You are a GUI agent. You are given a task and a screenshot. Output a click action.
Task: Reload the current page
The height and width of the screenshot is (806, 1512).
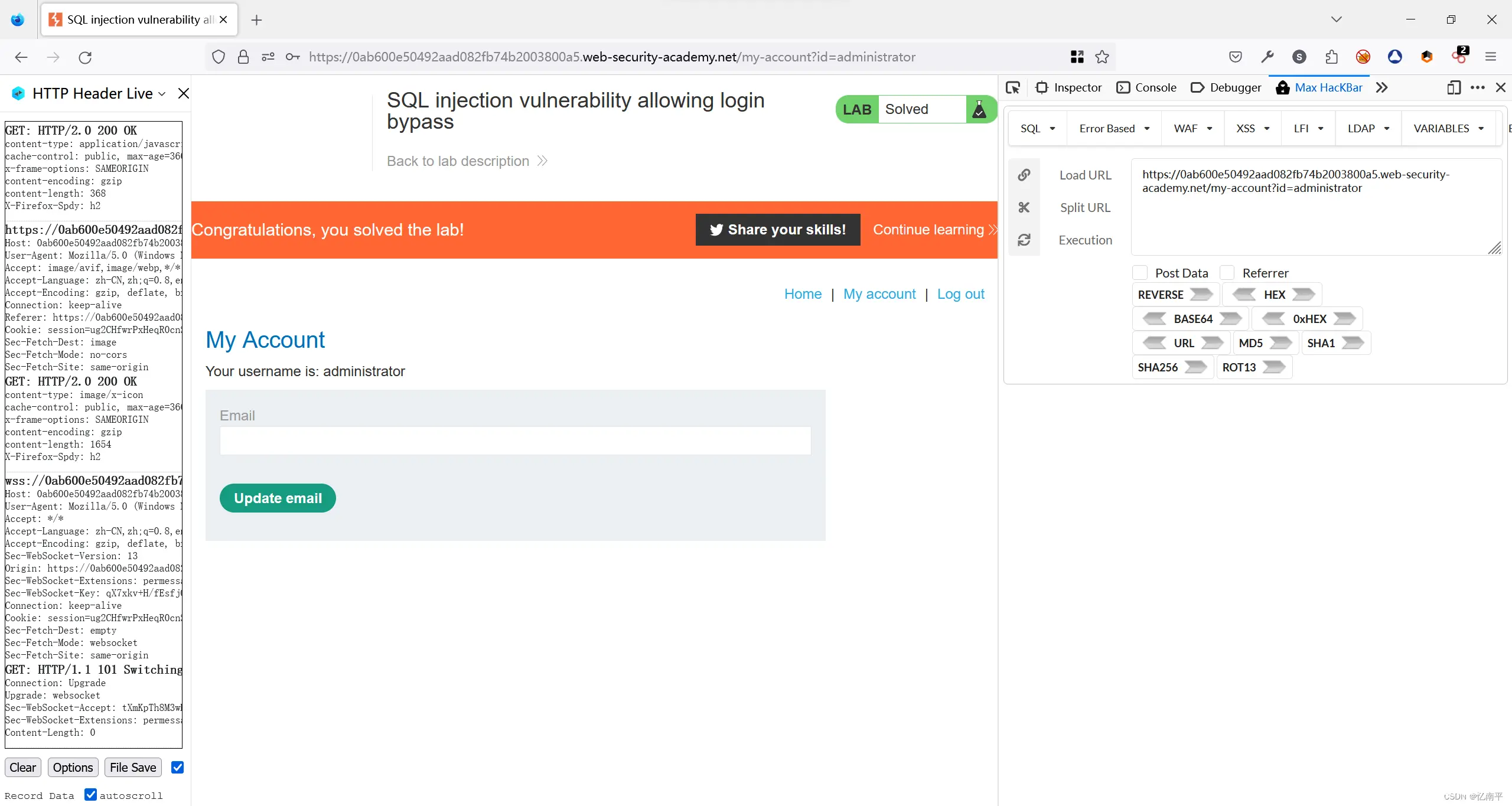(x=85, y=57)
